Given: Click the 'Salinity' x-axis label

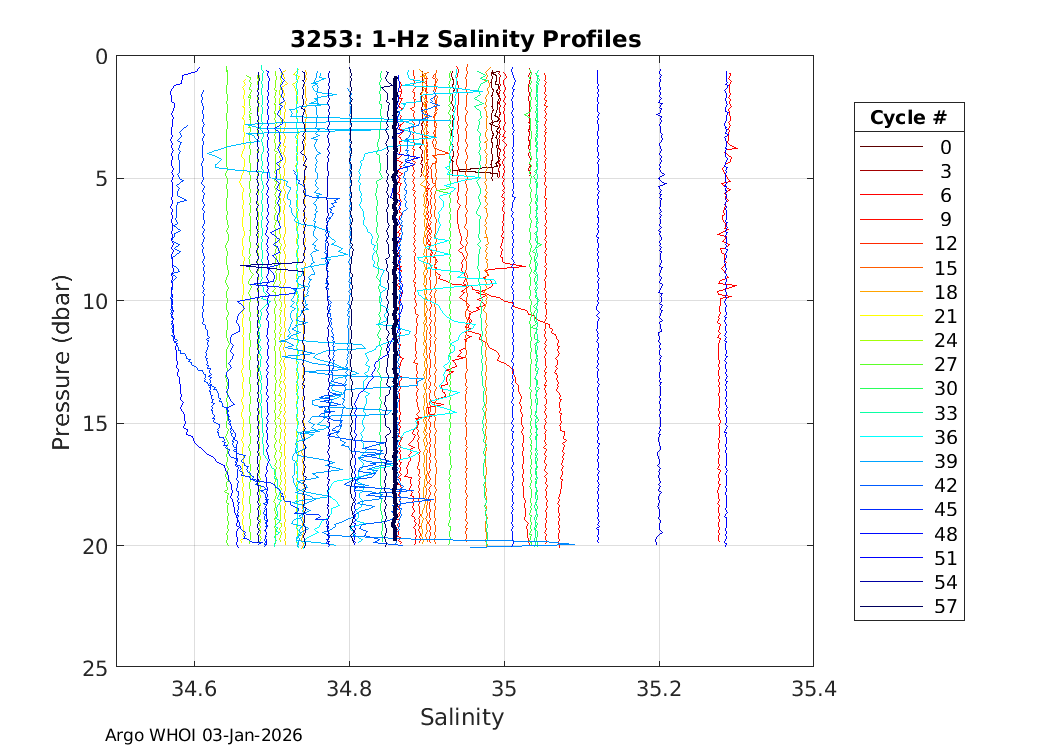Looking at the screenshot, I should [462, 717].
